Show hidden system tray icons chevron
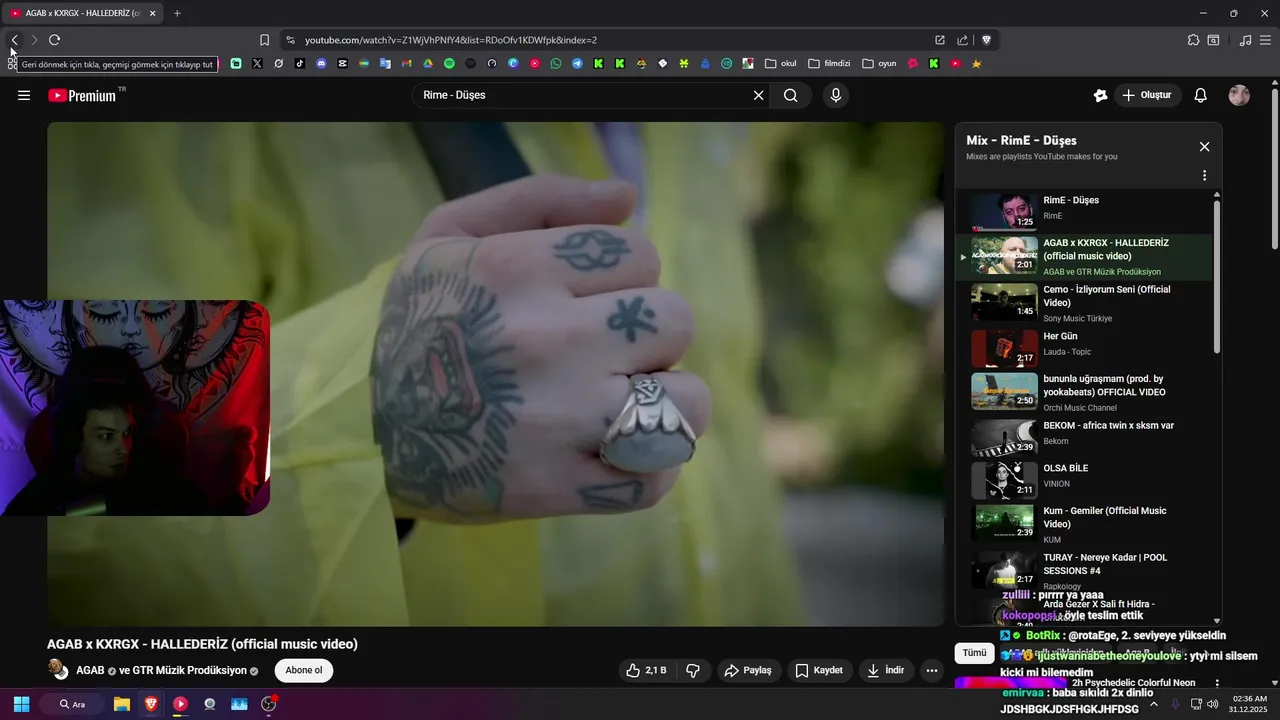 (1154, 704)
